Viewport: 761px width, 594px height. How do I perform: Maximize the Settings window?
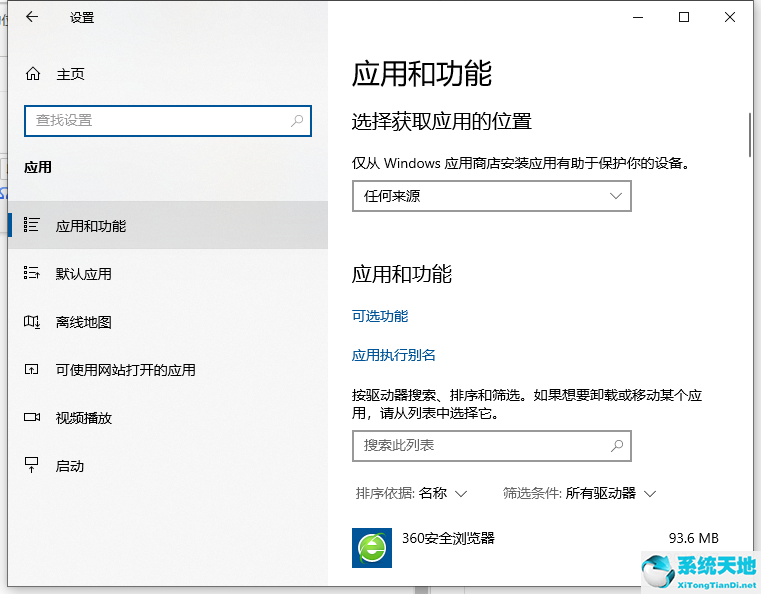pyautogui.click(x=684, y=17)
